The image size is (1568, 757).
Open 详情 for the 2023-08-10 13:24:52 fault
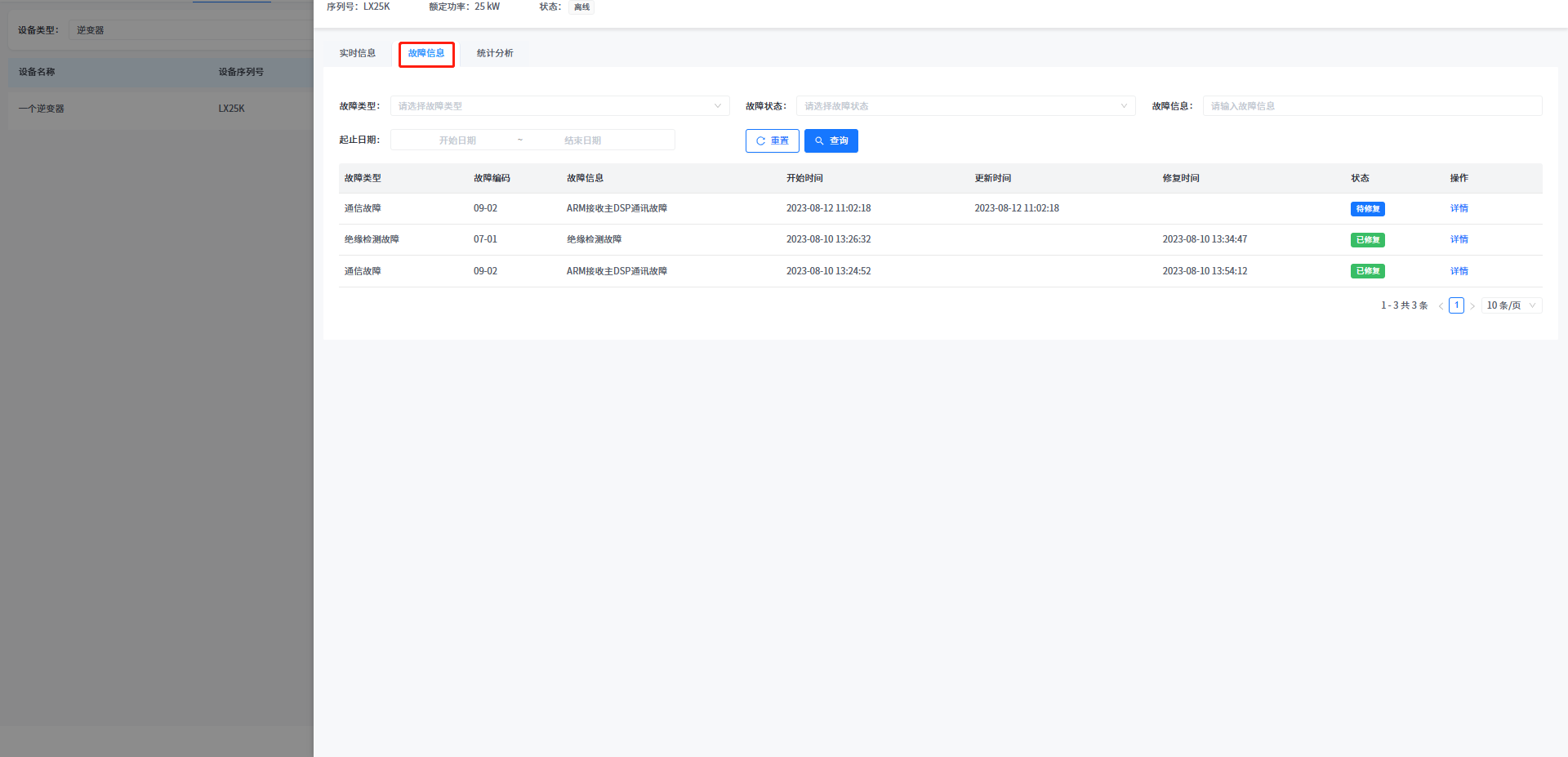click(x=1459, y=271)
